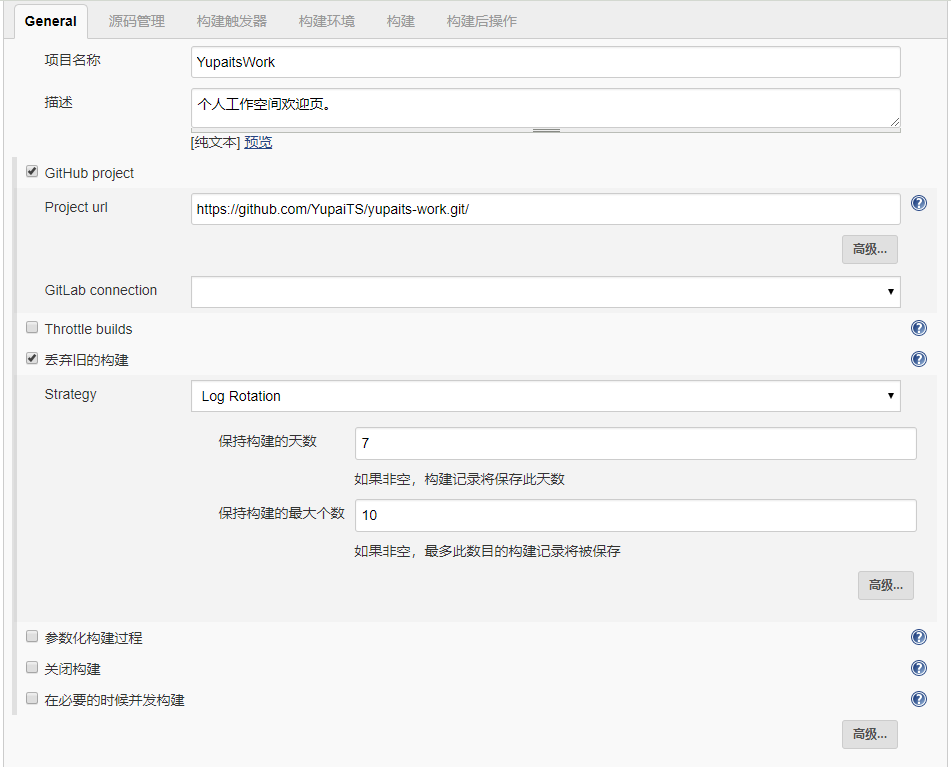Open the 构建后操作 tab
The image size is (951, 767).
tap(481, 21)
